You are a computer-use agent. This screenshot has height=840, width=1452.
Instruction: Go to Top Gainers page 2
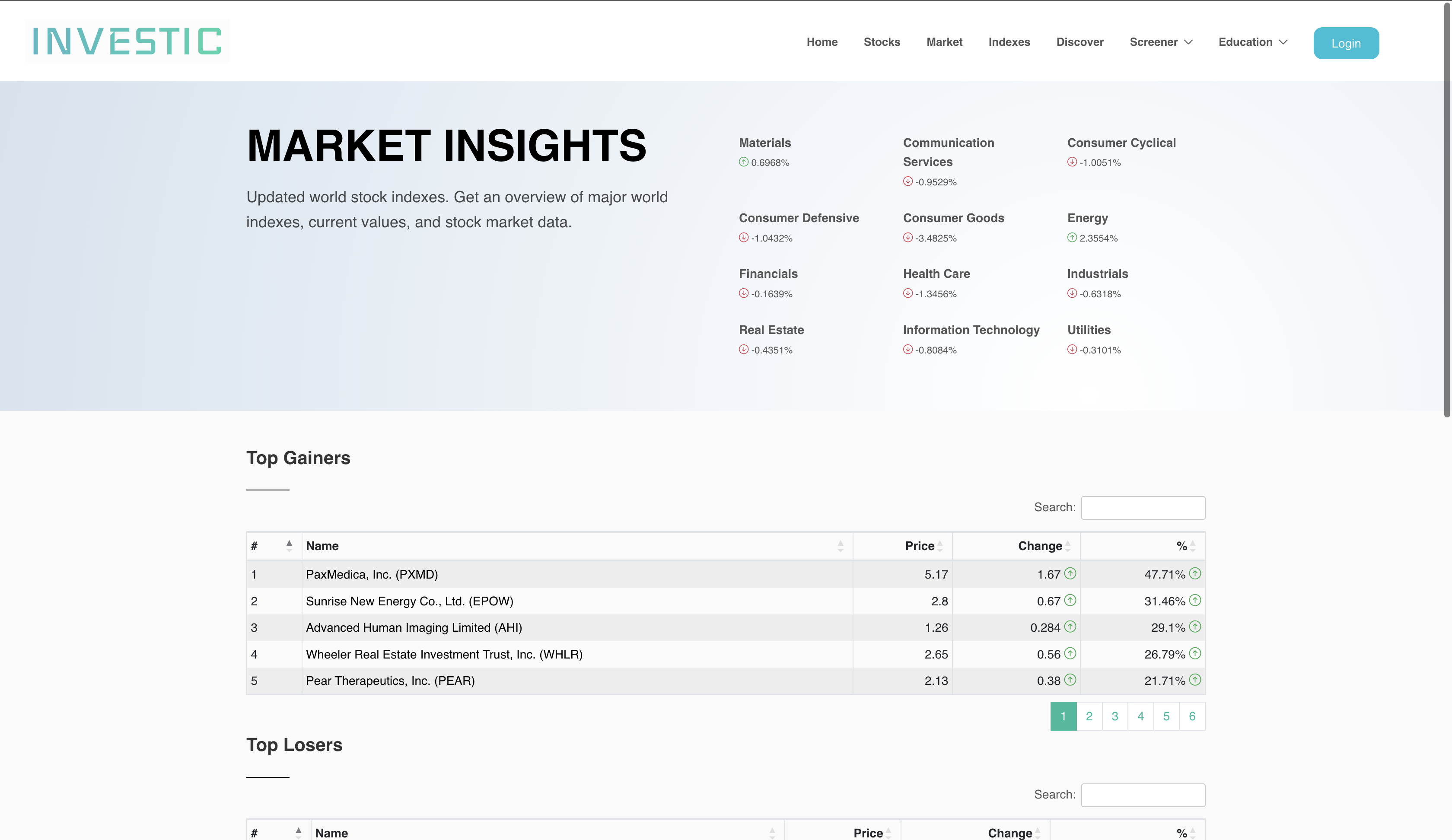(x=1089, y=716)
